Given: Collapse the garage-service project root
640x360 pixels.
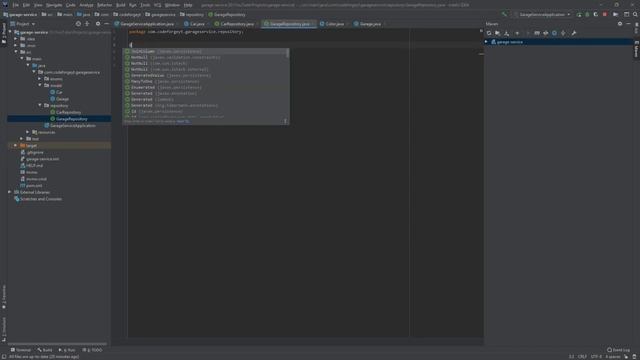Looking at the screenshot, I should [10, 32].
